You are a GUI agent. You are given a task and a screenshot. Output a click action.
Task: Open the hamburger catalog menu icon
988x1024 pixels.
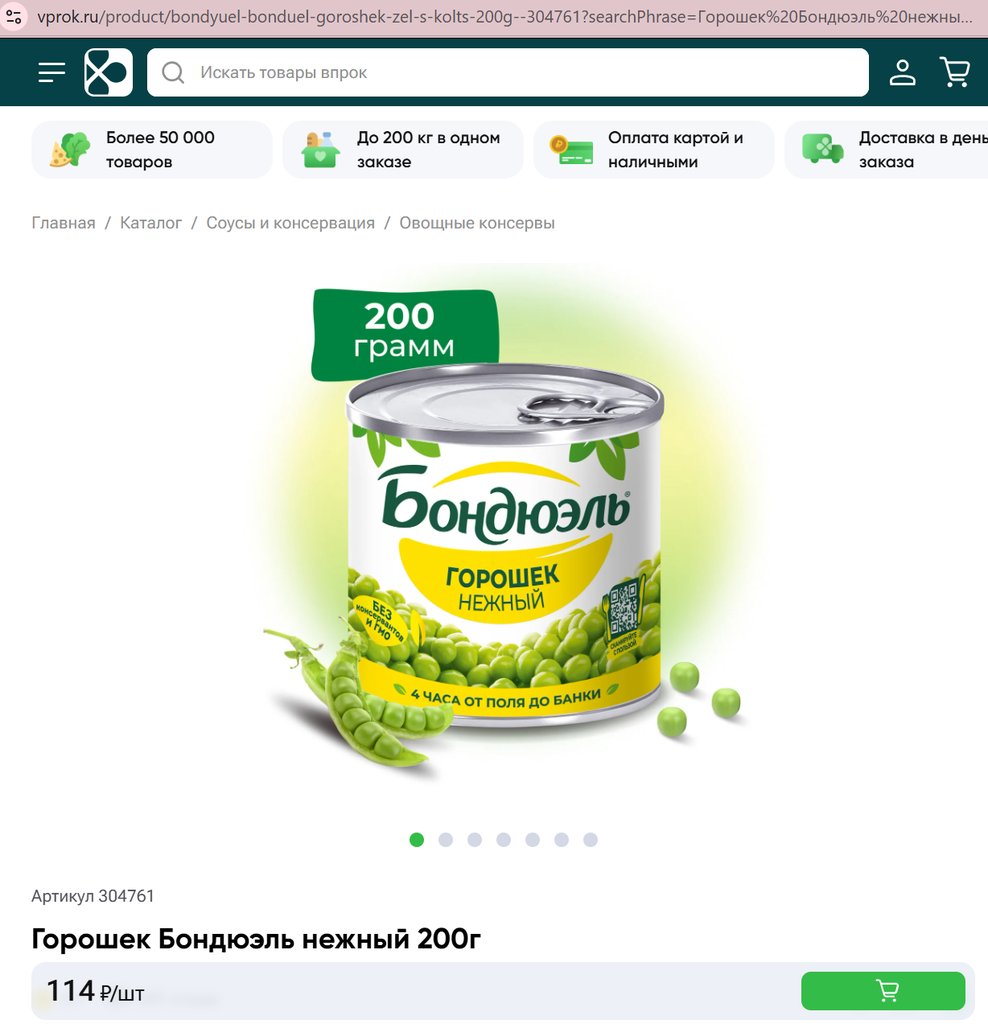52,72
